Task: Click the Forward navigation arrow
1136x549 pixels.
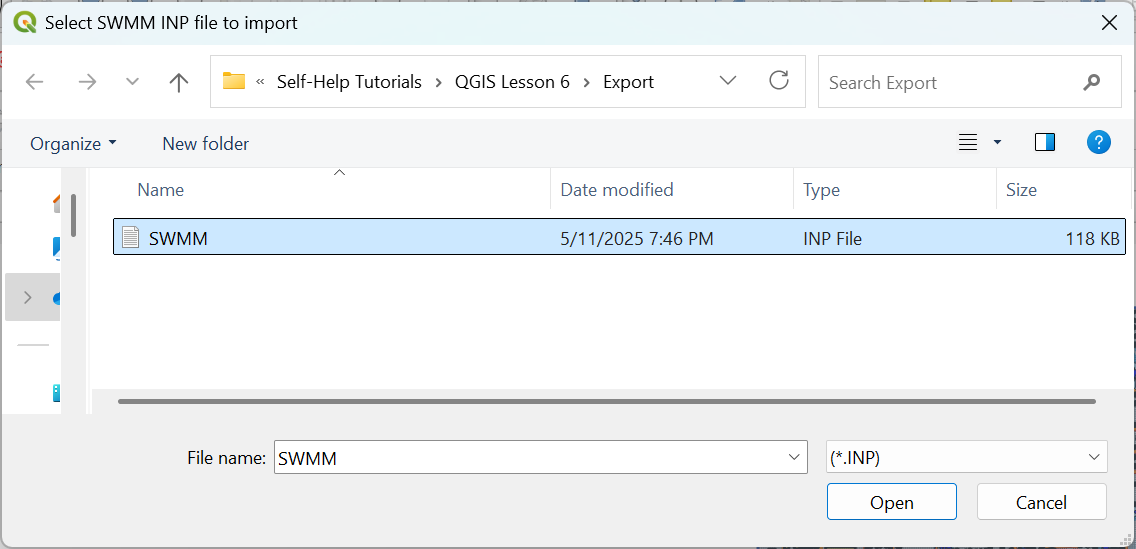Action: 87,82
